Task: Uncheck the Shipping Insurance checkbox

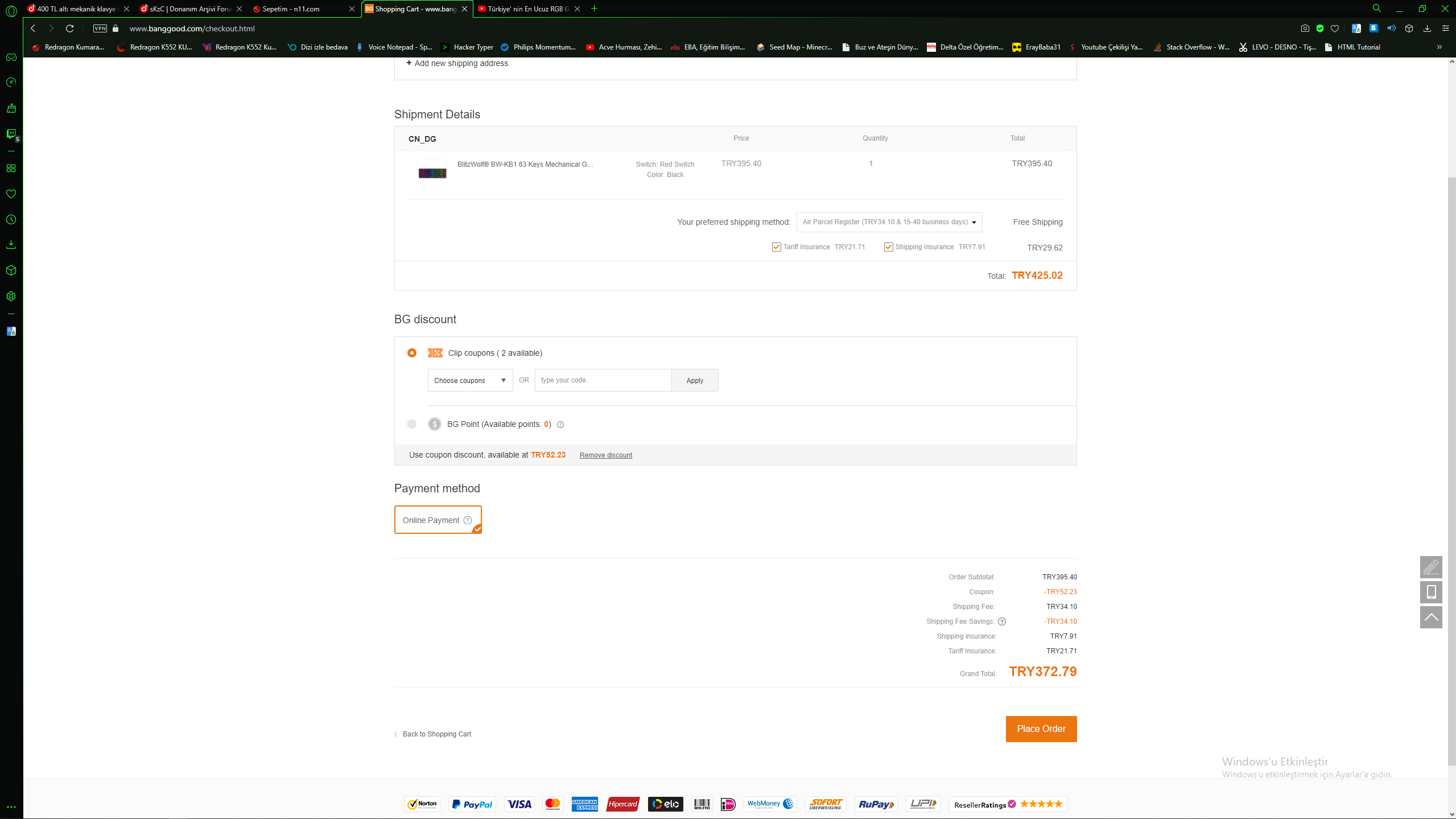Action: click(x=888, y=247)
